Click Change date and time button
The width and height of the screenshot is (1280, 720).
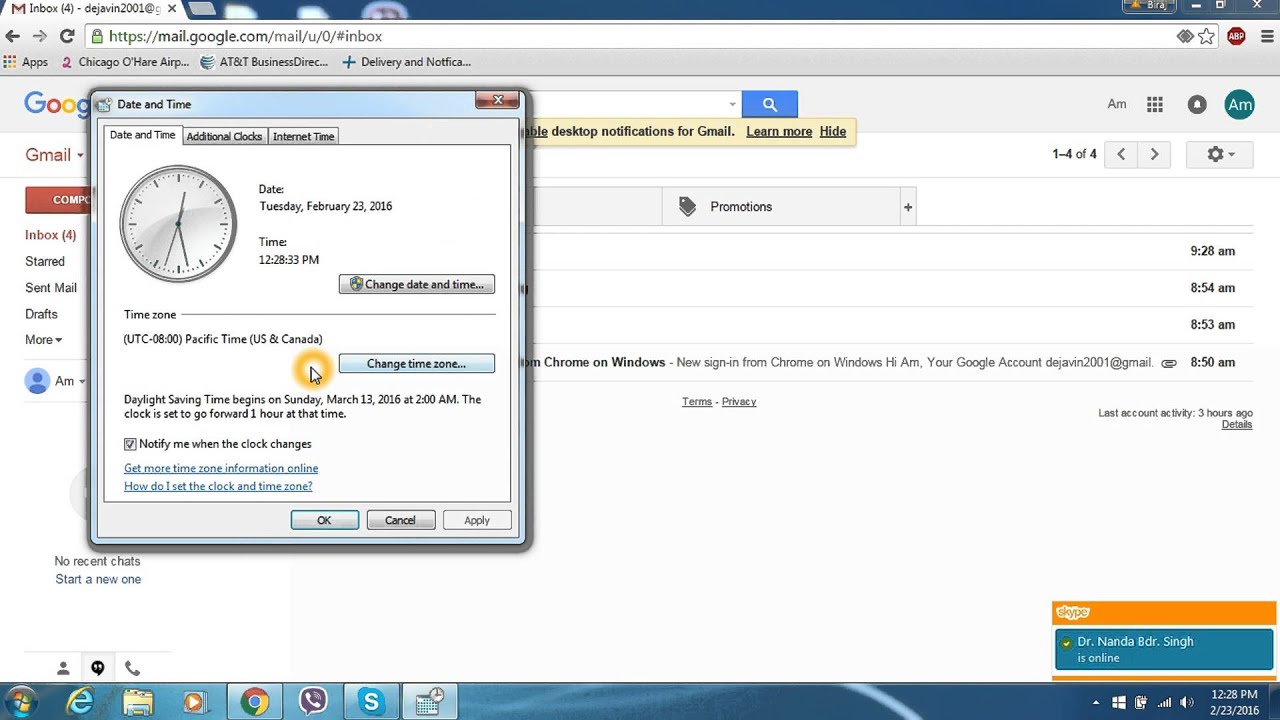[417, 285]
